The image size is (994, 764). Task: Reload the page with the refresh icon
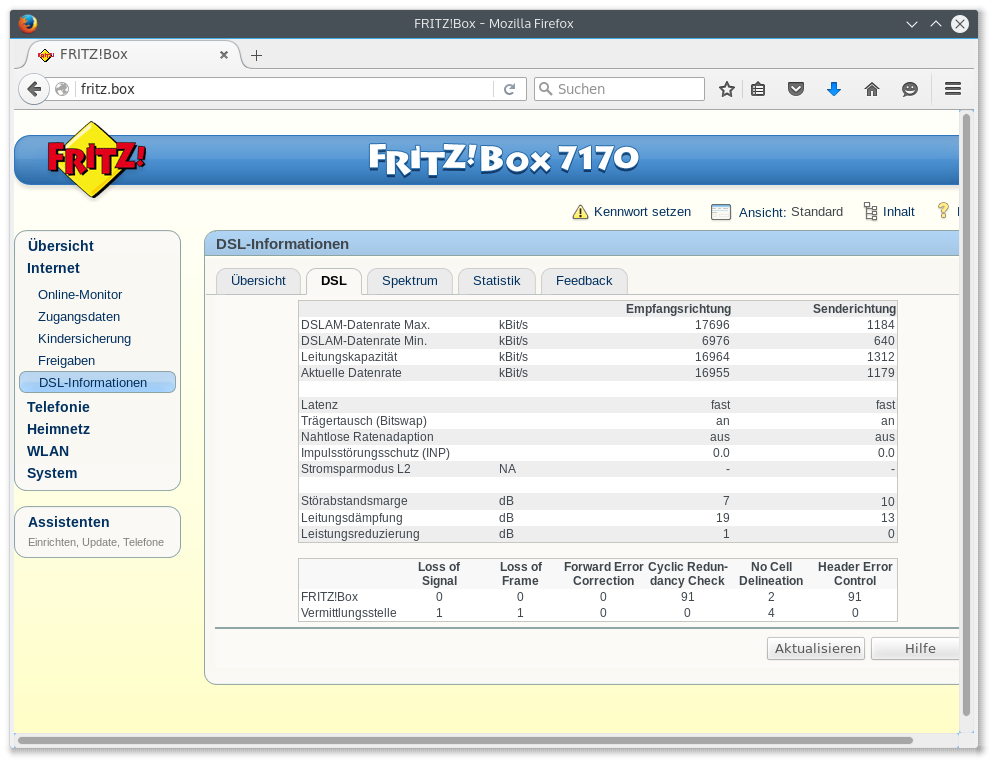[x=509, y=89]
